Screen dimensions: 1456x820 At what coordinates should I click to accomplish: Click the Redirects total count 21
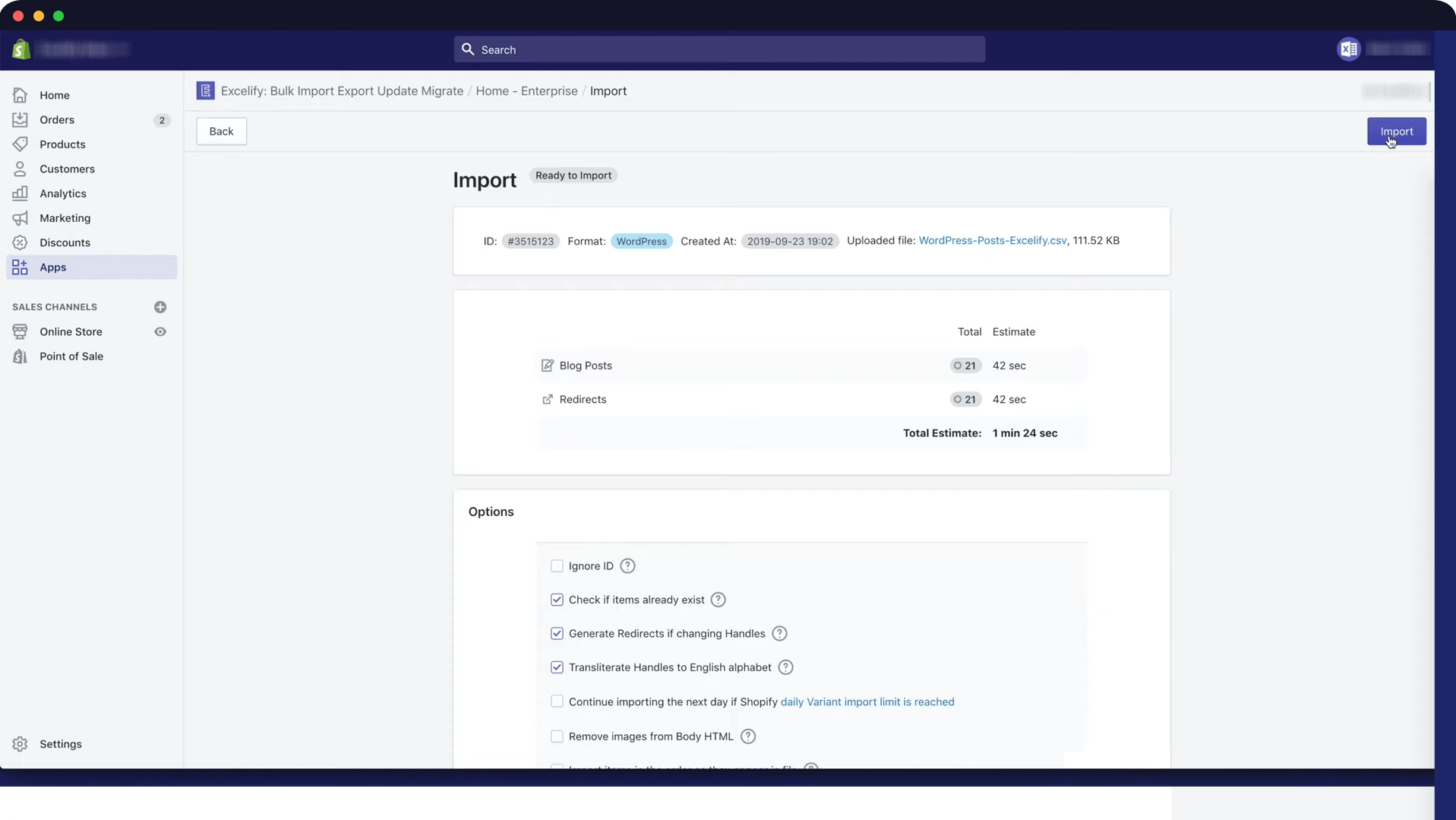tap(965, 399)
